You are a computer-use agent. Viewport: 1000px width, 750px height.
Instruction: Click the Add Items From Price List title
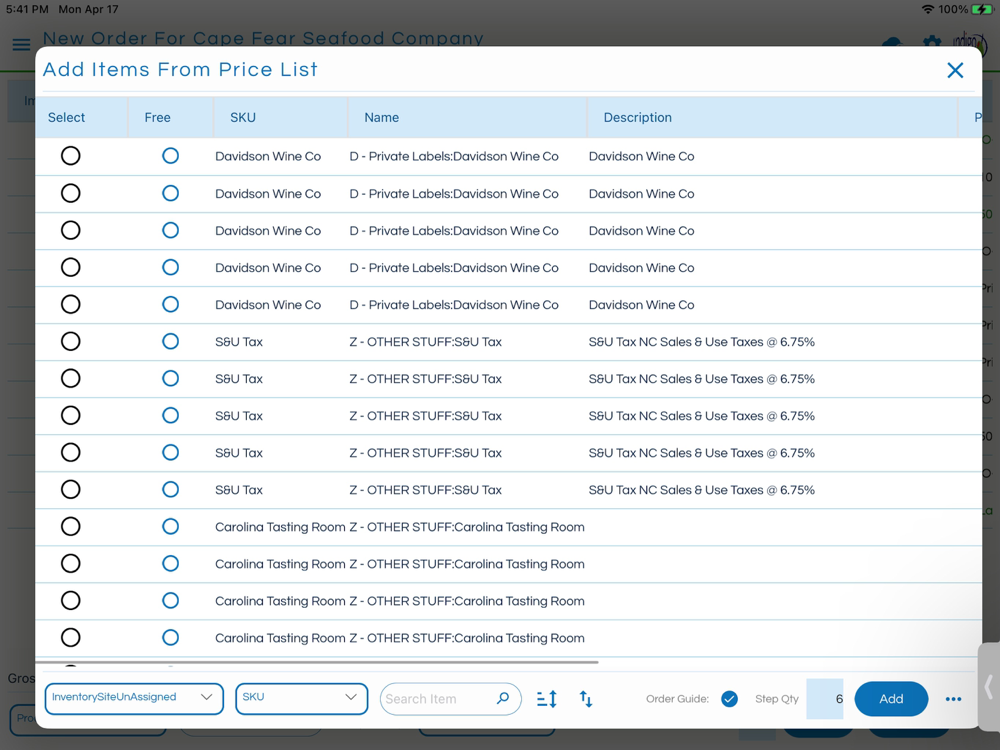click(x=180, y=70)
